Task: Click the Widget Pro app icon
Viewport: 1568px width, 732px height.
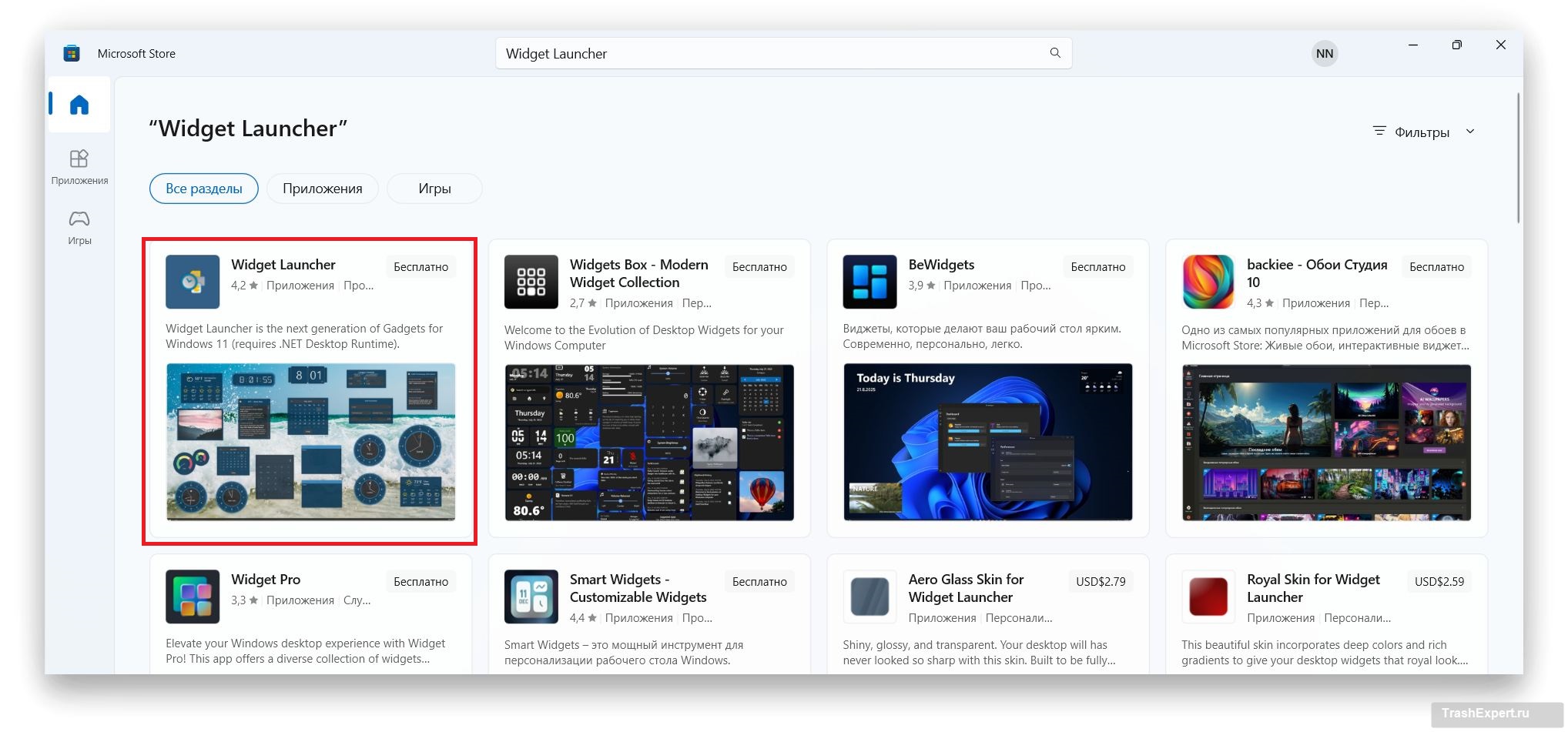Action: click(193, 597)
